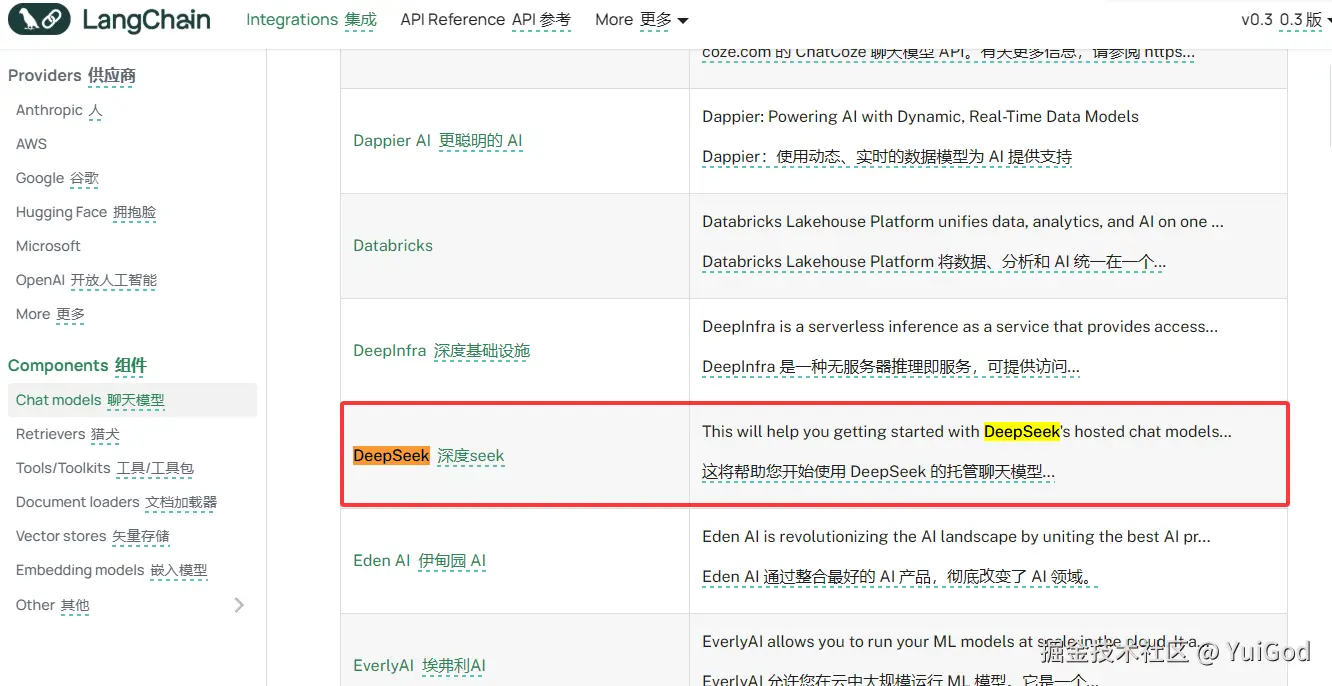This screenshot has height=686, width=1332.
Task: Select AWS in Providers sidebar
Action: 31,144
